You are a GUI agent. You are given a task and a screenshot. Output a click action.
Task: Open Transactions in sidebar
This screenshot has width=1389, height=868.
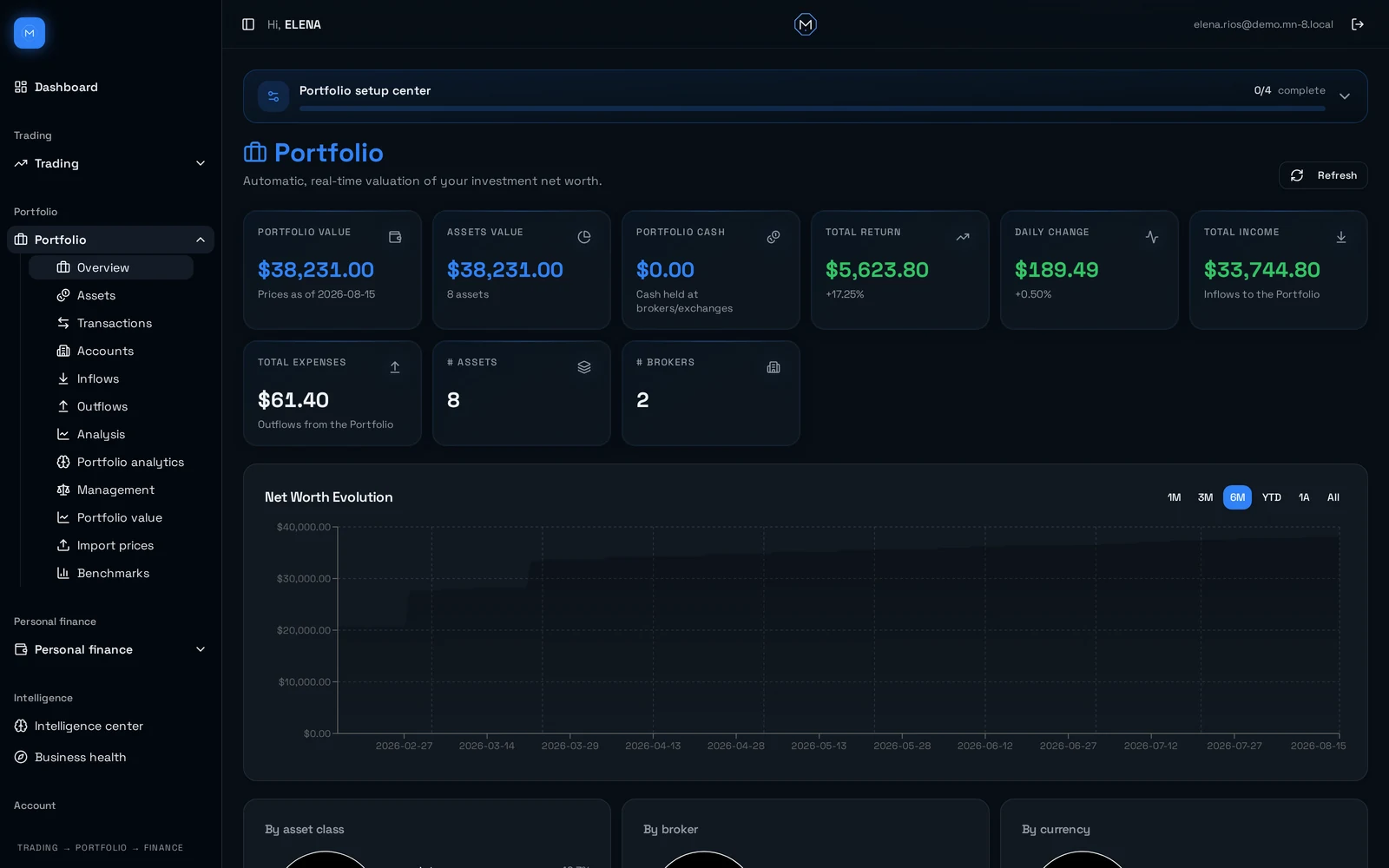click(111, 323)
